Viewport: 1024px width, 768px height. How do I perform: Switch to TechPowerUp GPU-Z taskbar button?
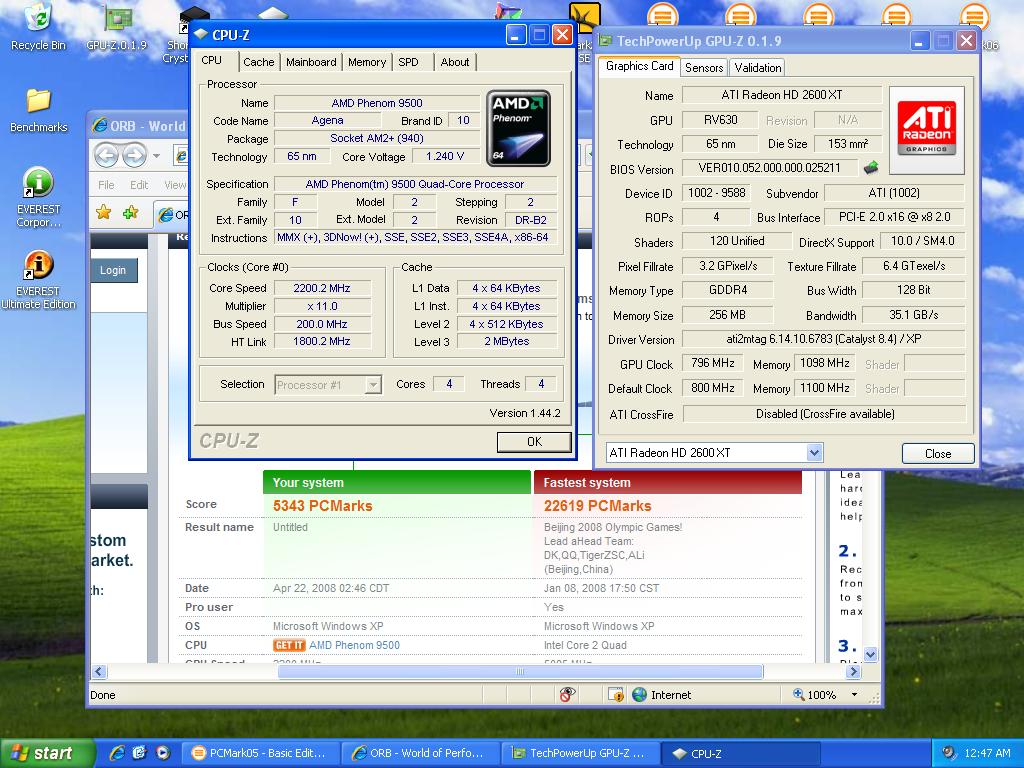pyautogui.click(x=581, y=753)
